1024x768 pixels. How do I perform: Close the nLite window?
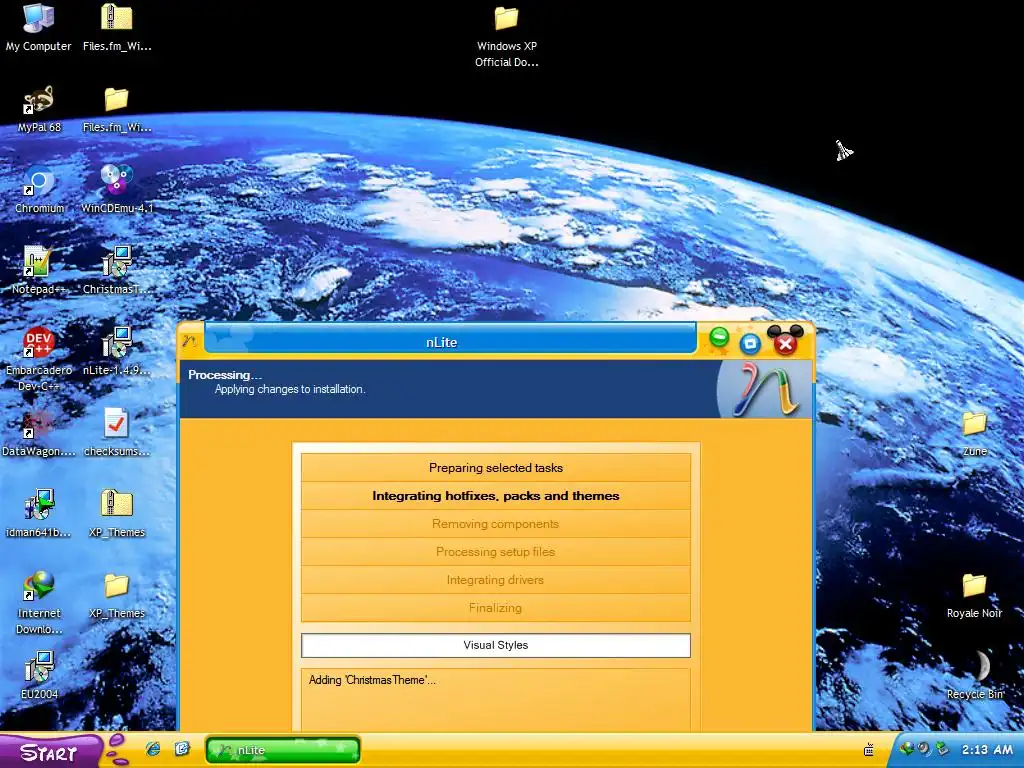786,344
